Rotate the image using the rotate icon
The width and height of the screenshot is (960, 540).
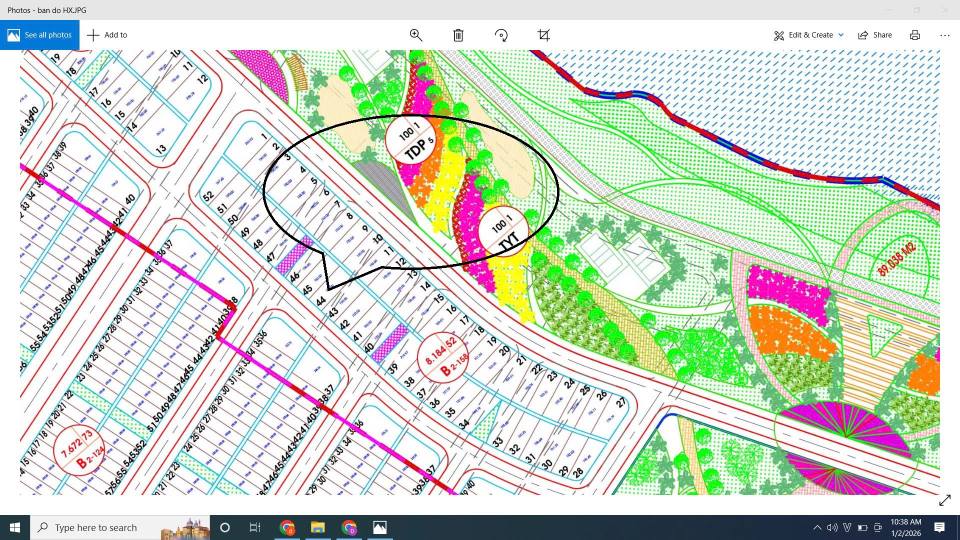501,35
